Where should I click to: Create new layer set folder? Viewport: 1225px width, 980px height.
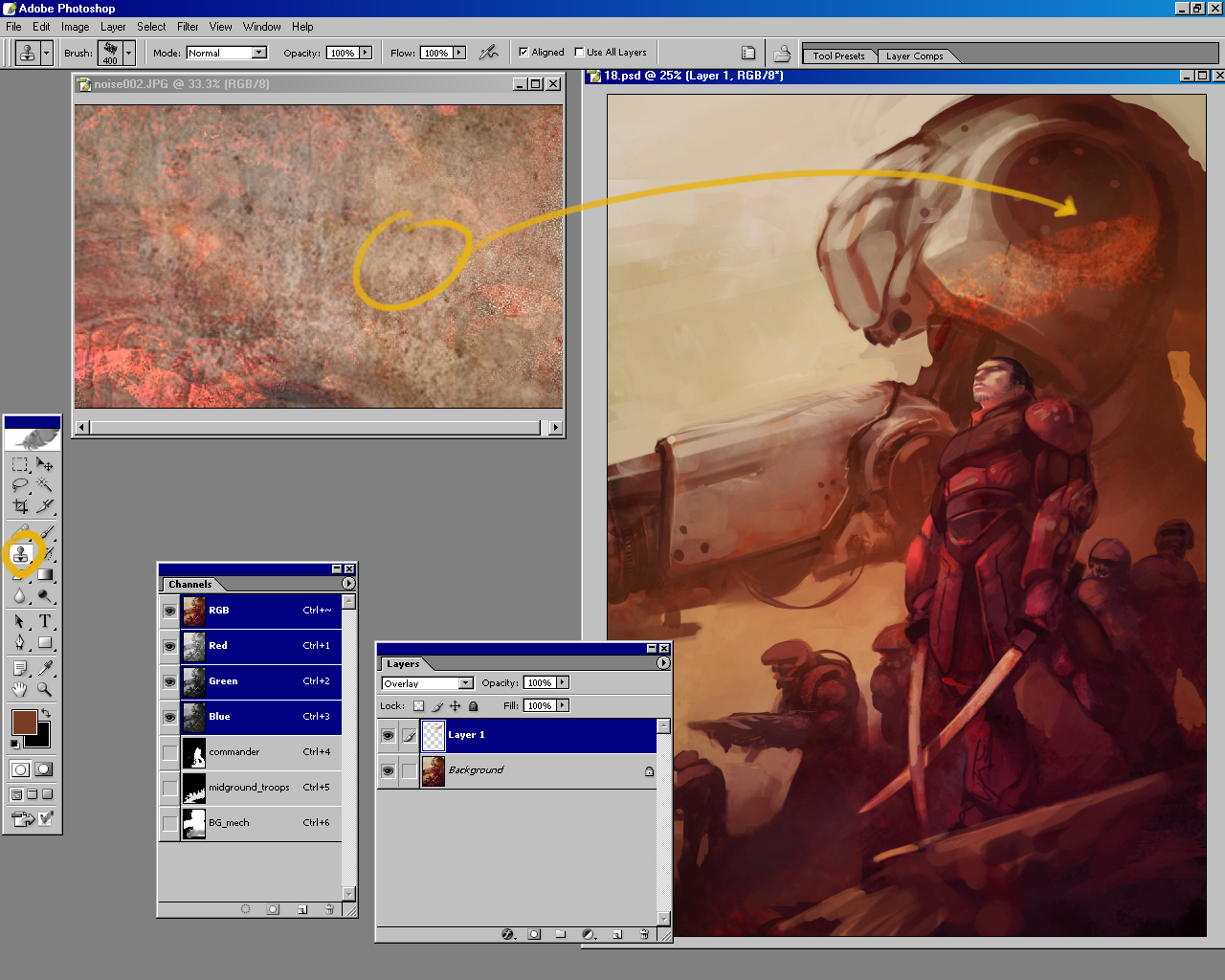561,934
